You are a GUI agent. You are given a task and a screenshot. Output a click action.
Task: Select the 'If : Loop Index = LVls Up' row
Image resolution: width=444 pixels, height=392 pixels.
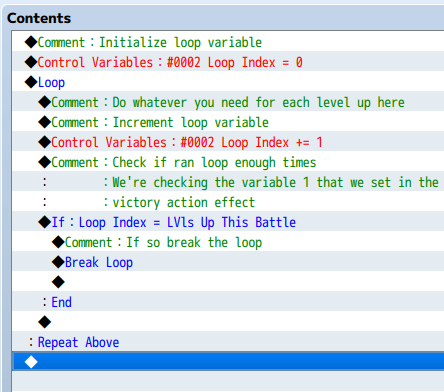click(x=228, y=221)
